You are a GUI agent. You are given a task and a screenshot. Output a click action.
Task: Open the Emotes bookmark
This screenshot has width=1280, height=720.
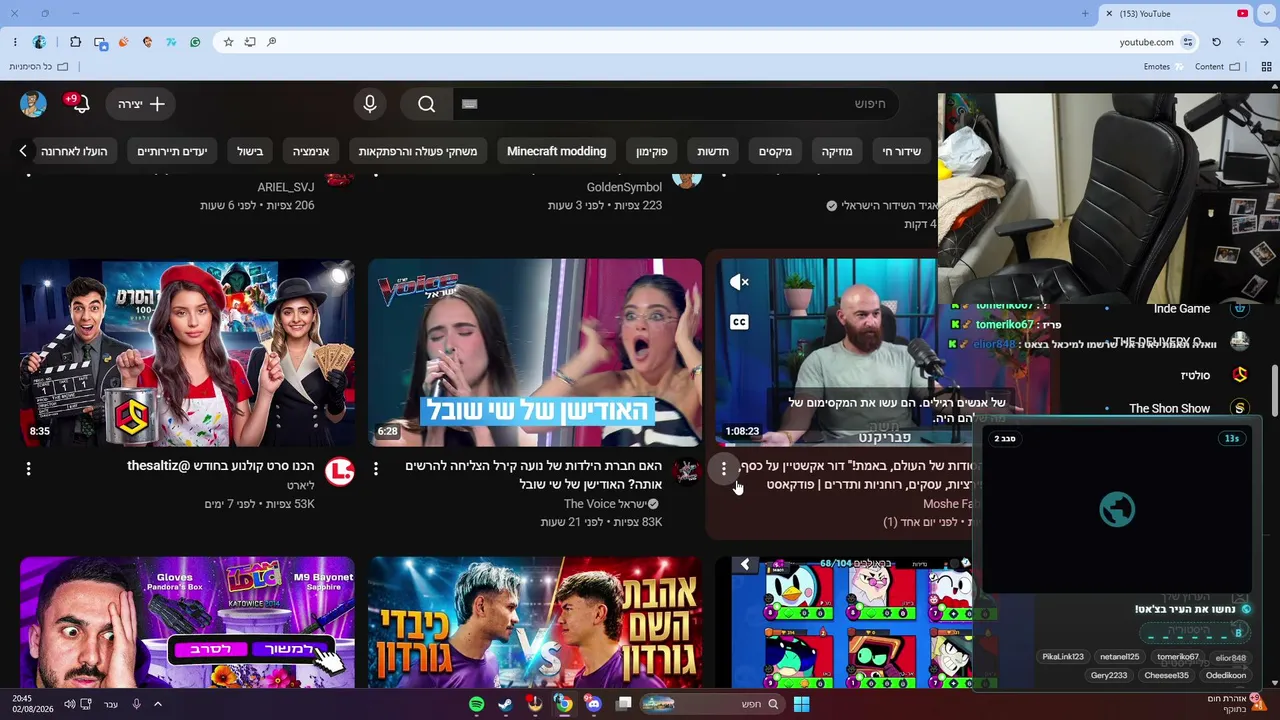coord(1164,67)
